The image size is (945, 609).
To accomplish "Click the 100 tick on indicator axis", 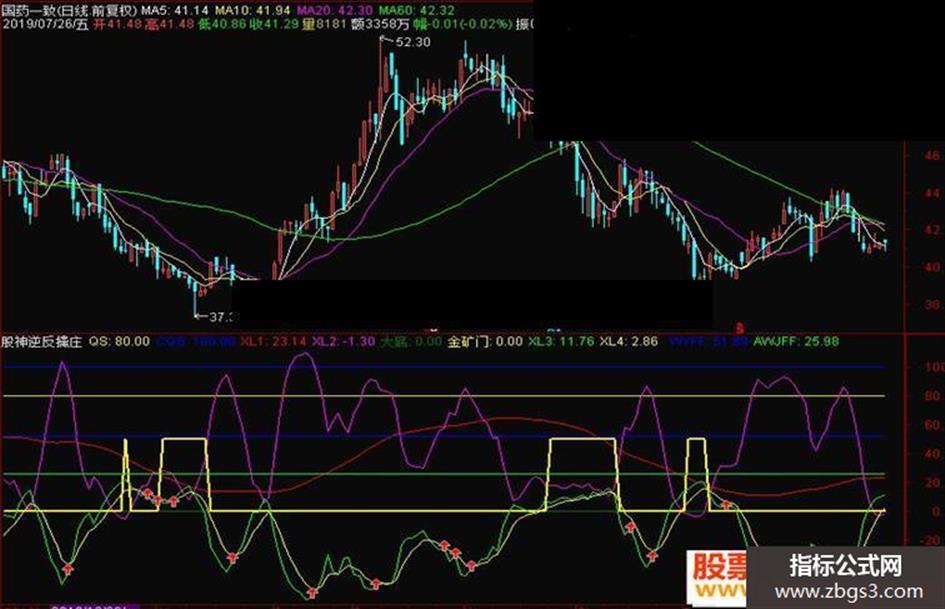I will pos(934,367).
